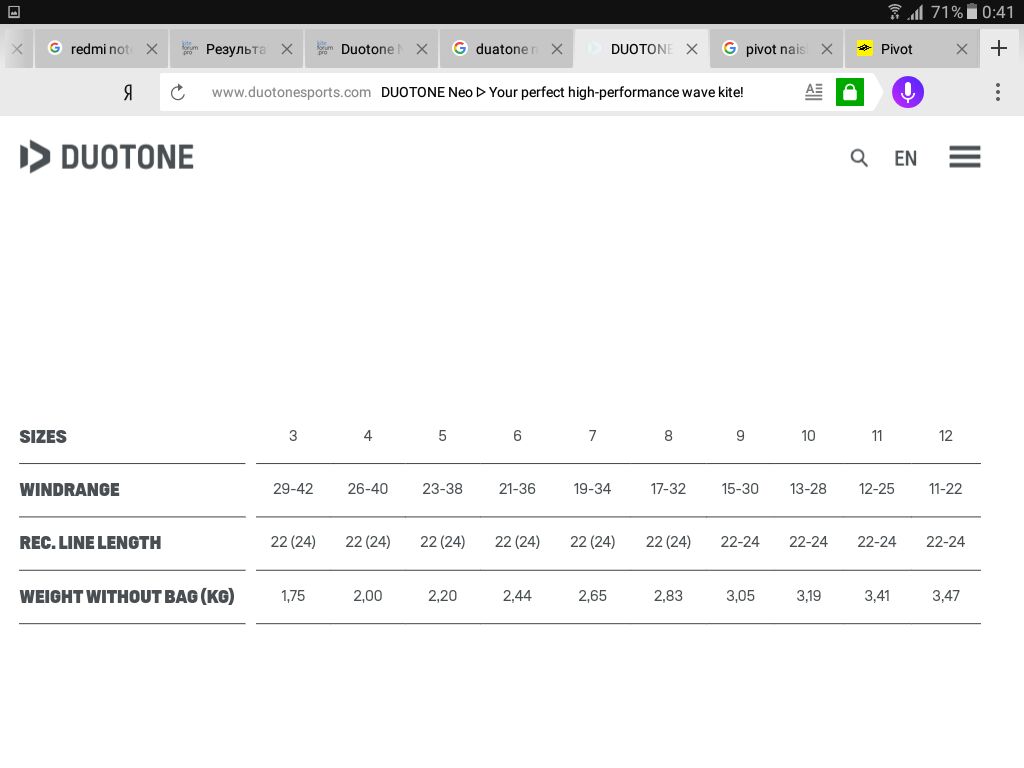Click weight value 1,75
The image size is (1024, 768).
pos(293,596)
